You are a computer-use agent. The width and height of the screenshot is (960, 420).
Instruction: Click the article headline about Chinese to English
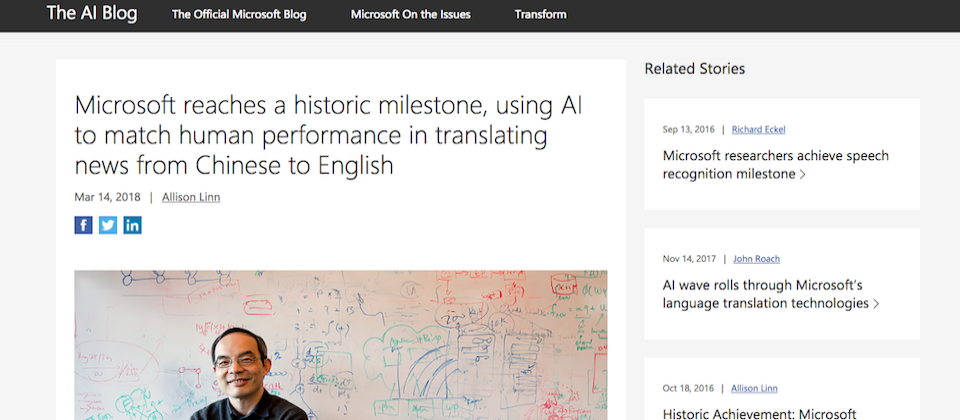click(x=328, y=135)
